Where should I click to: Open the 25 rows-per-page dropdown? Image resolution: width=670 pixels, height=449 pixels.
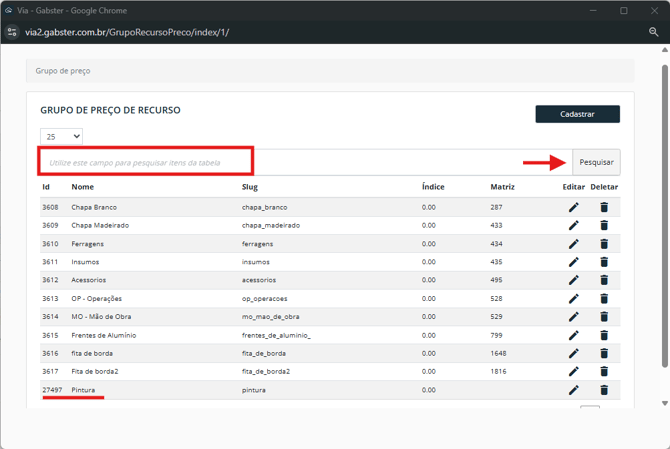click(61, 136)
